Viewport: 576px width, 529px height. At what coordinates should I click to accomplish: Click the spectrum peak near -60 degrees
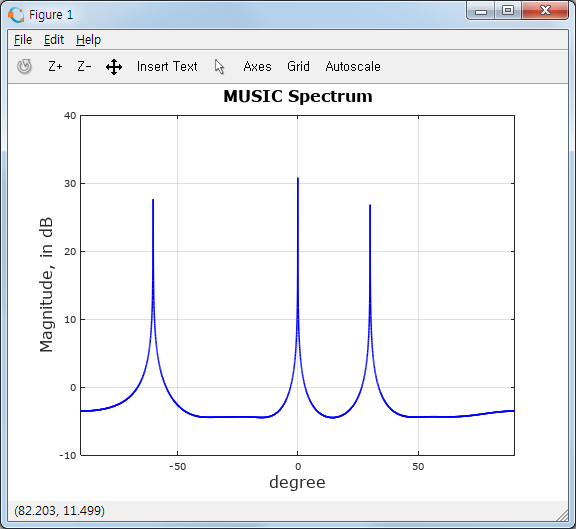[153, 200]
